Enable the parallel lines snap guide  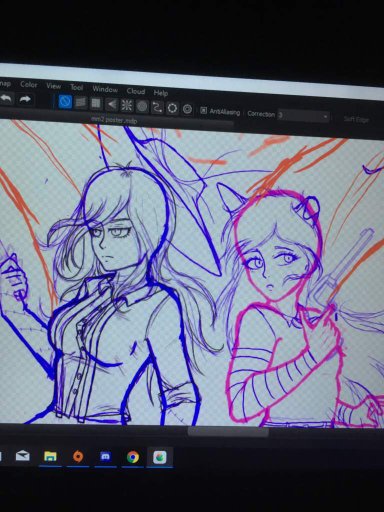pyautogui.click(x=81, y=103)
